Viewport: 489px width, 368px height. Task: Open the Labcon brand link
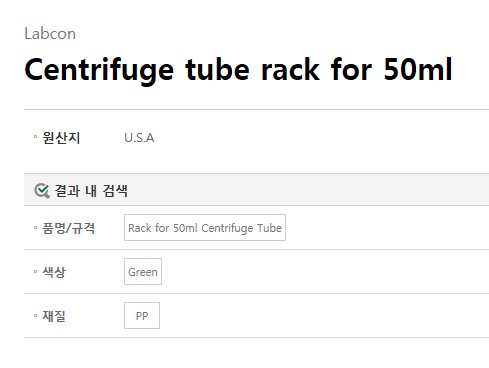(x=50, y=34)
